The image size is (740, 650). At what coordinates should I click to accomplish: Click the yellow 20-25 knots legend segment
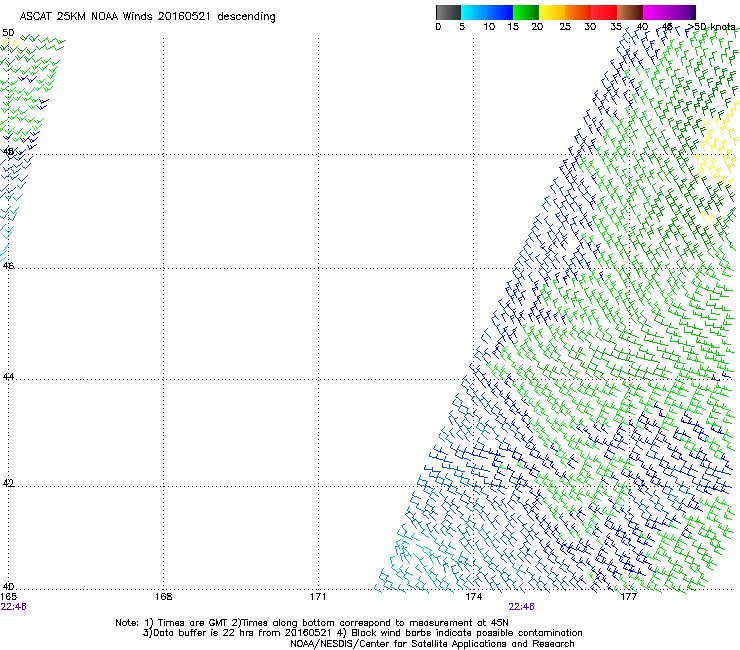click(x=552, y=12)
